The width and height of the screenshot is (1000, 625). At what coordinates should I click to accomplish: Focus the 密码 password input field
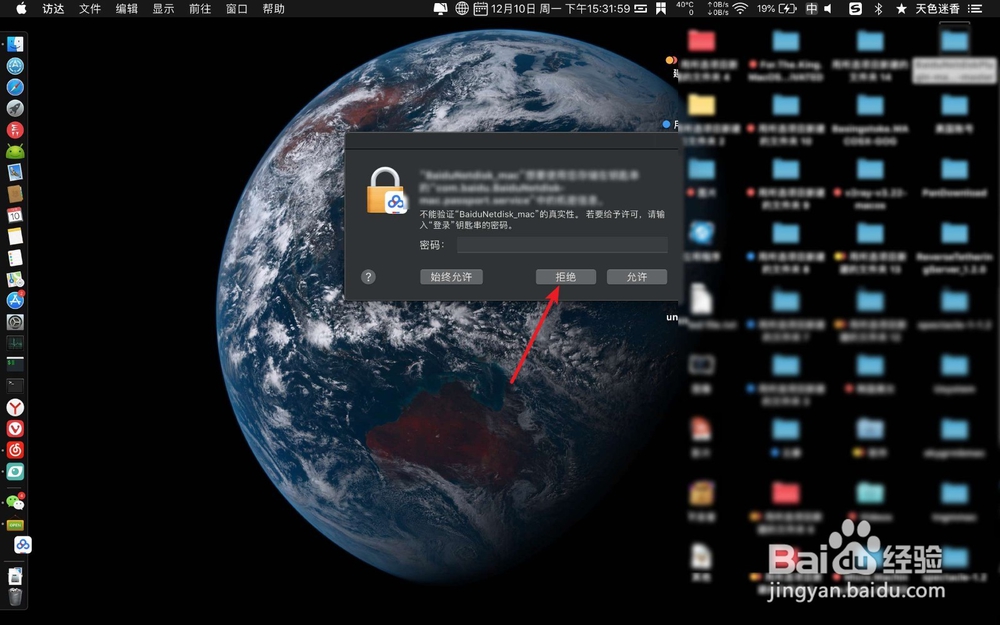[562, 244]
